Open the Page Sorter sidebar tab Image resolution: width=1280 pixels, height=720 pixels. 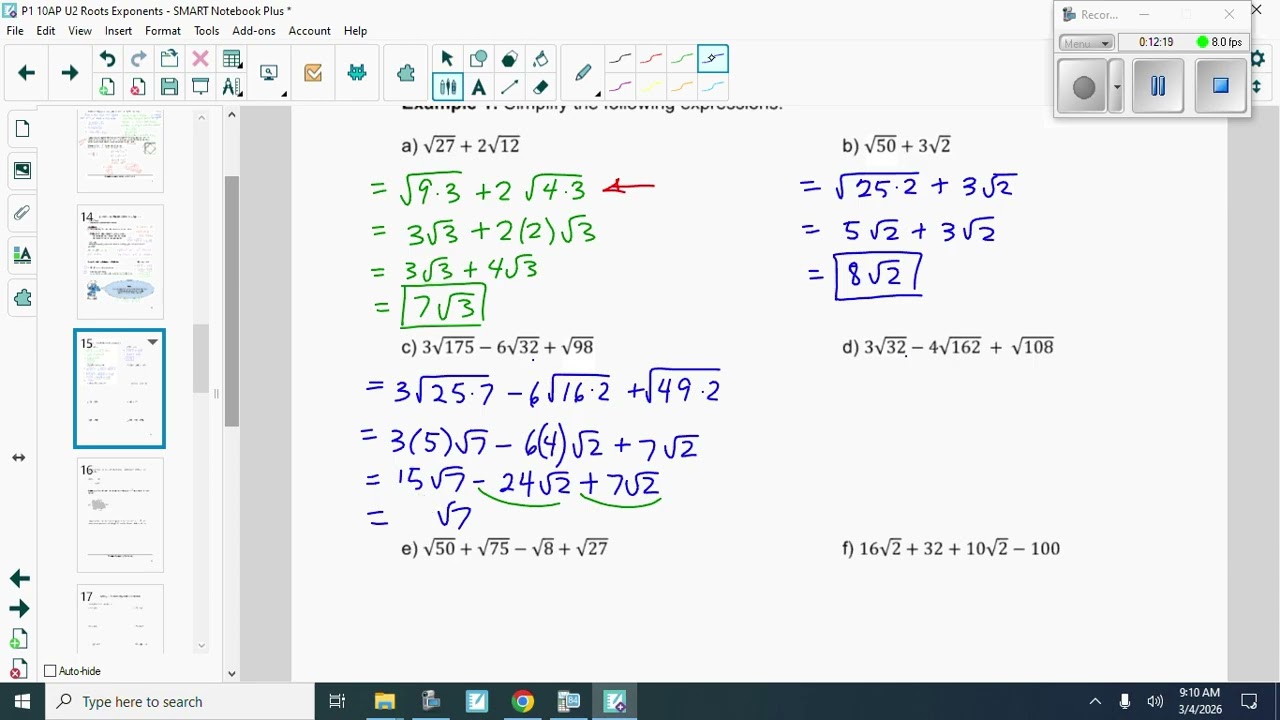22,129
